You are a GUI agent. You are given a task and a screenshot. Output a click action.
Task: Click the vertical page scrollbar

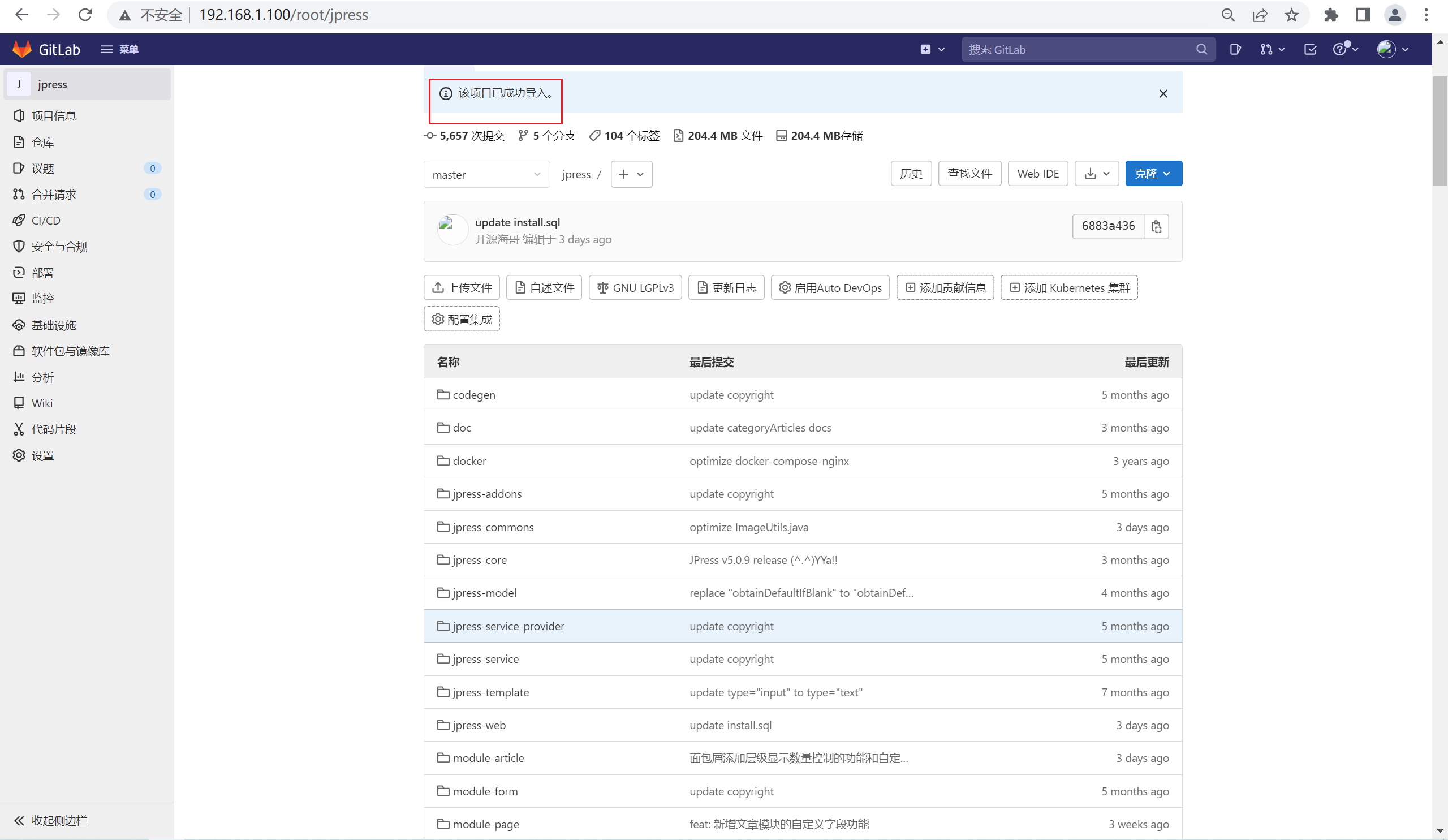tap(1440, 131)
